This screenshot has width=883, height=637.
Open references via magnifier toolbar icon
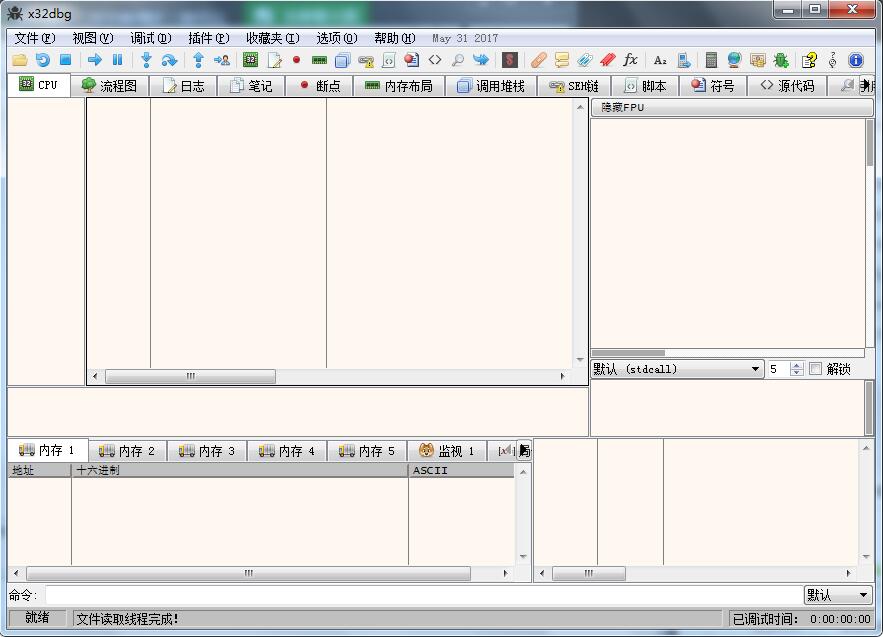(458, 60)
